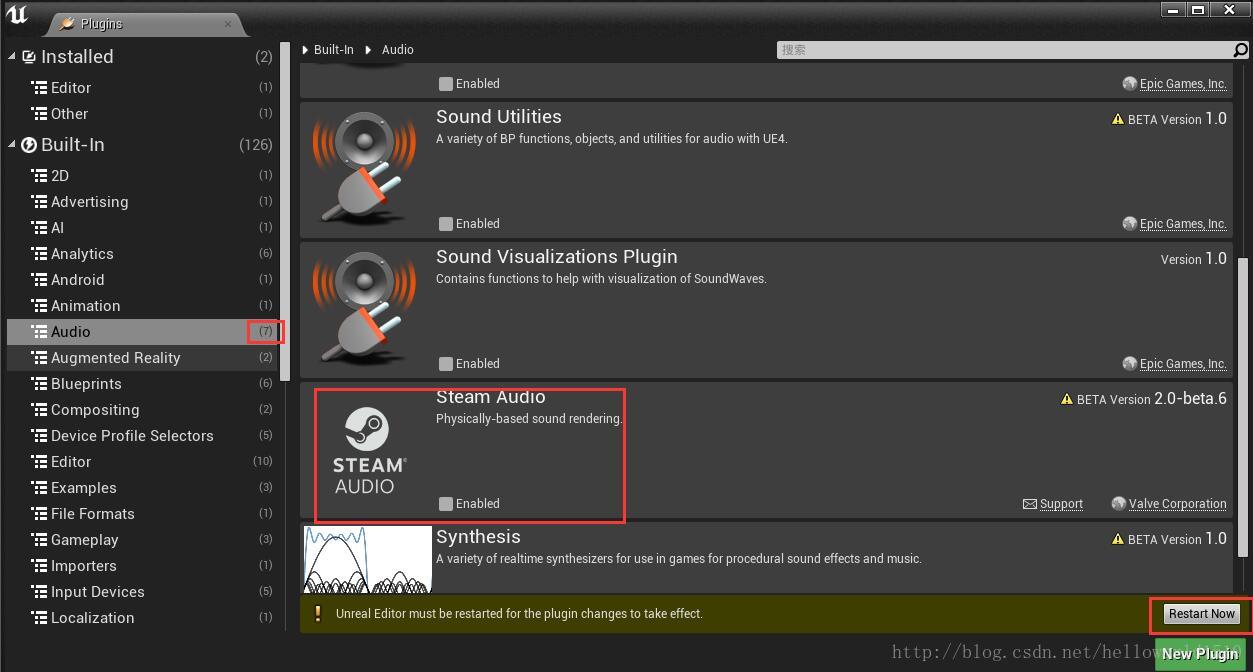The height and width of the screenshot is (672, 1253).
Task: Click the plug icon on Plugins tab
Action: 66,23
